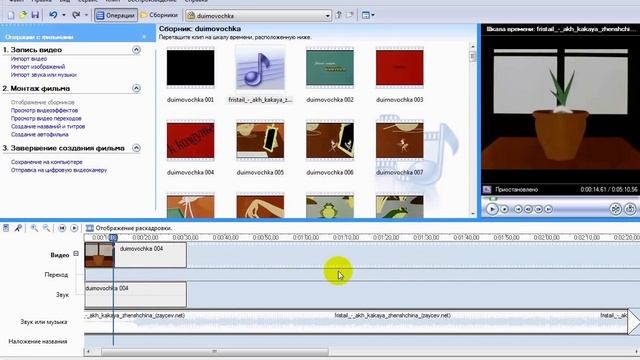
Task: Click the Сохранение на компьютере link
Action: coord(47,162)
